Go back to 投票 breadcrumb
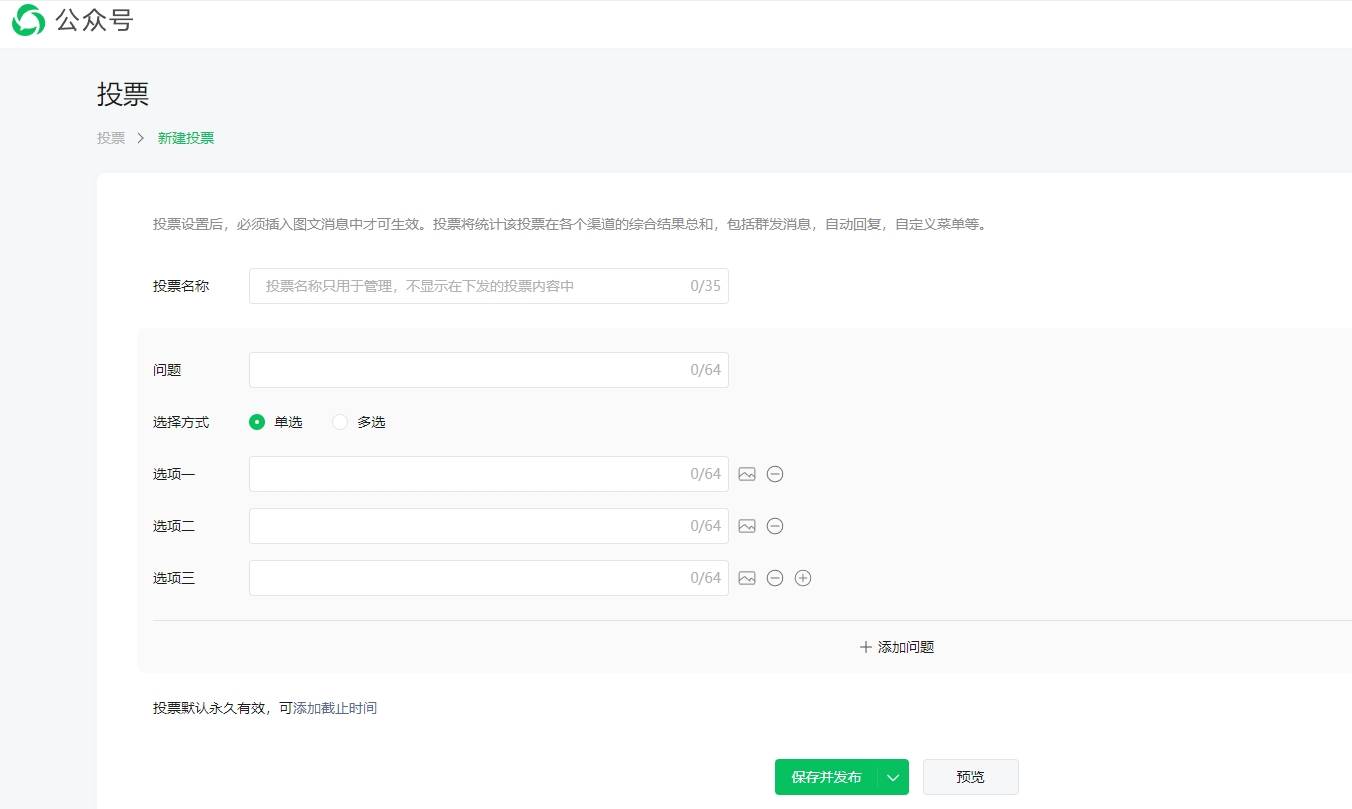Image resolution: width=1352 pixels, height=809 pixels. (111, 138)
